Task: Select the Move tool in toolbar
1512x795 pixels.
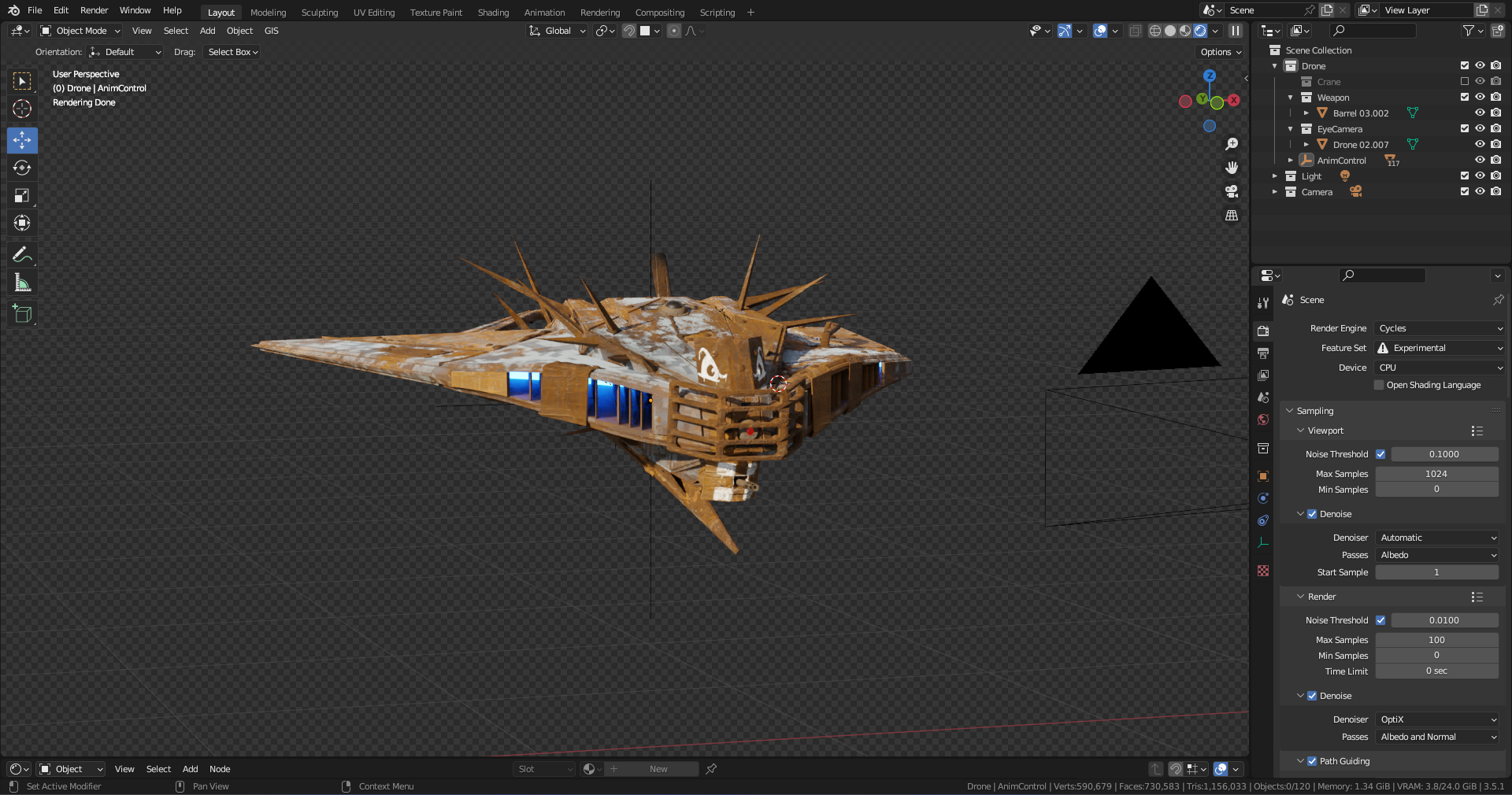Action: [x=22, y=141]
